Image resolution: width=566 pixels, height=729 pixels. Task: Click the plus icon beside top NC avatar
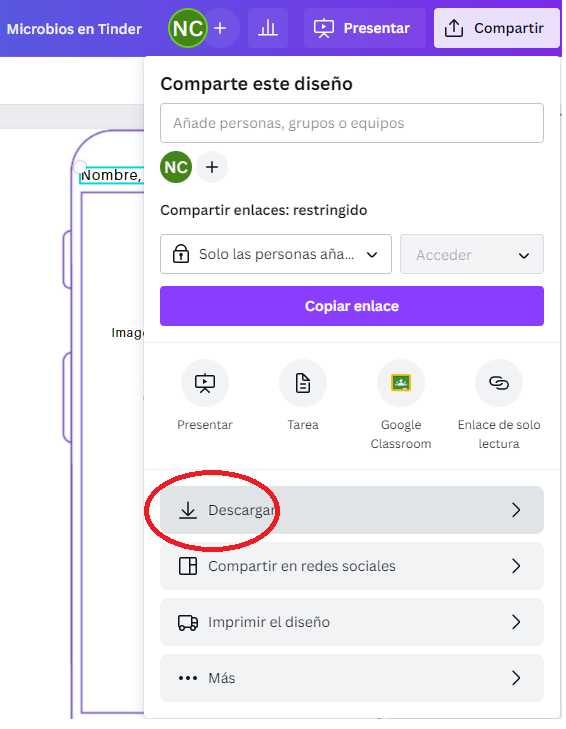[x=220, y=28]
